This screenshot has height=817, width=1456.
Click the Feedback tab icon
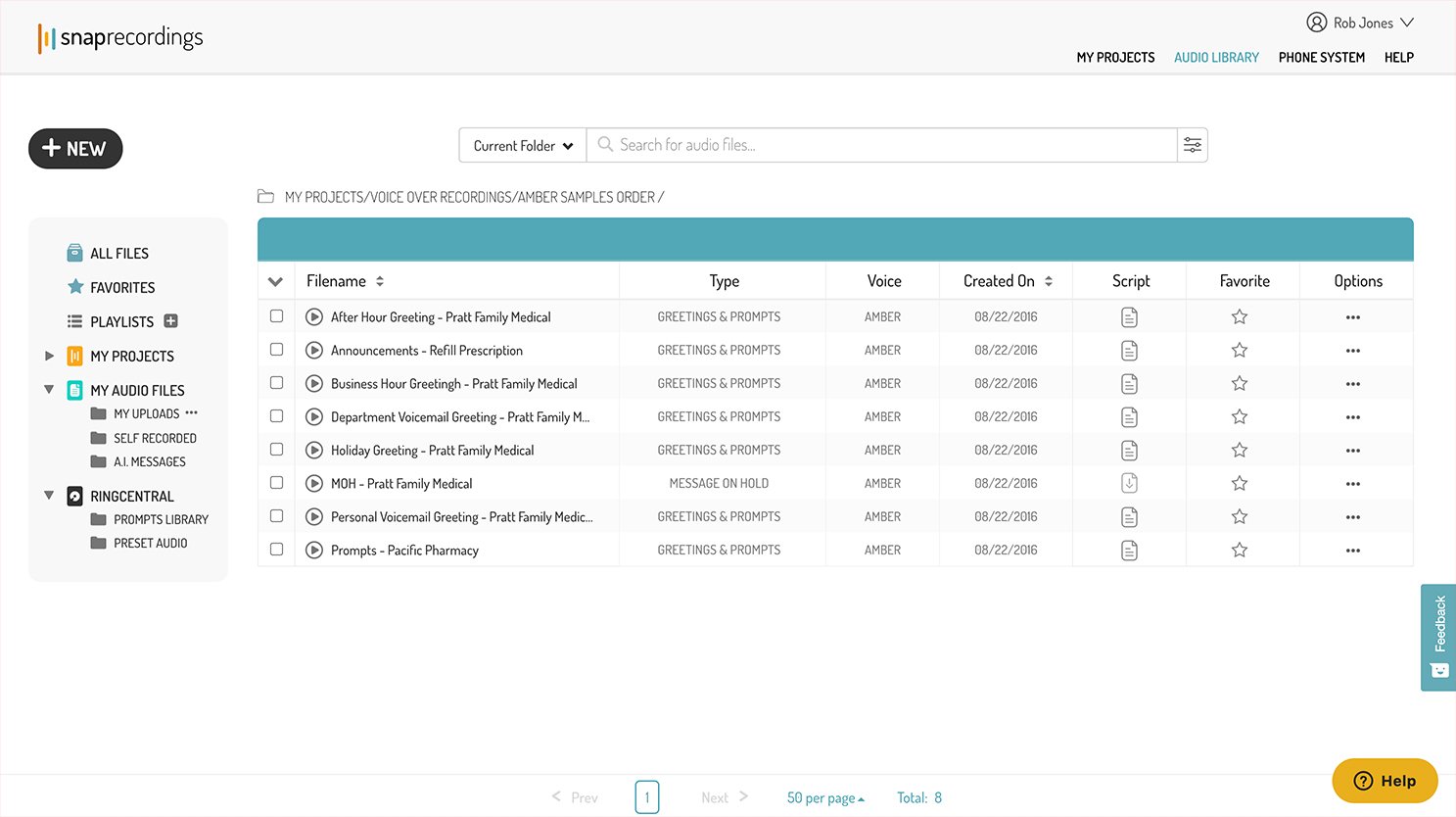tap(1437, 670)
